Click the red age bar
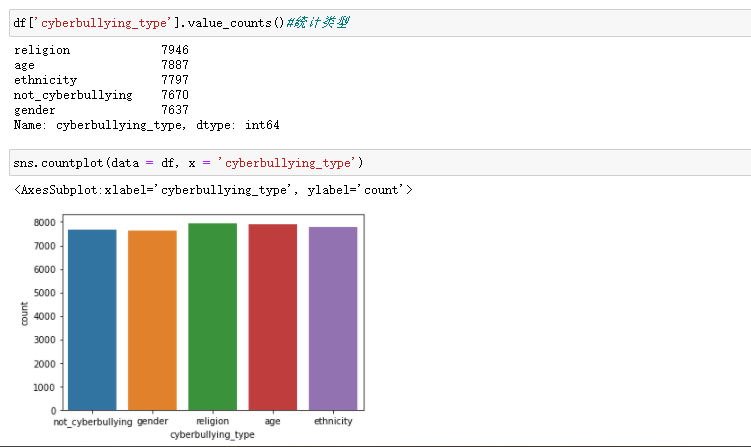The height and width of the screenshot is (447, 751). pyautogui.click(x=273, y=317)
